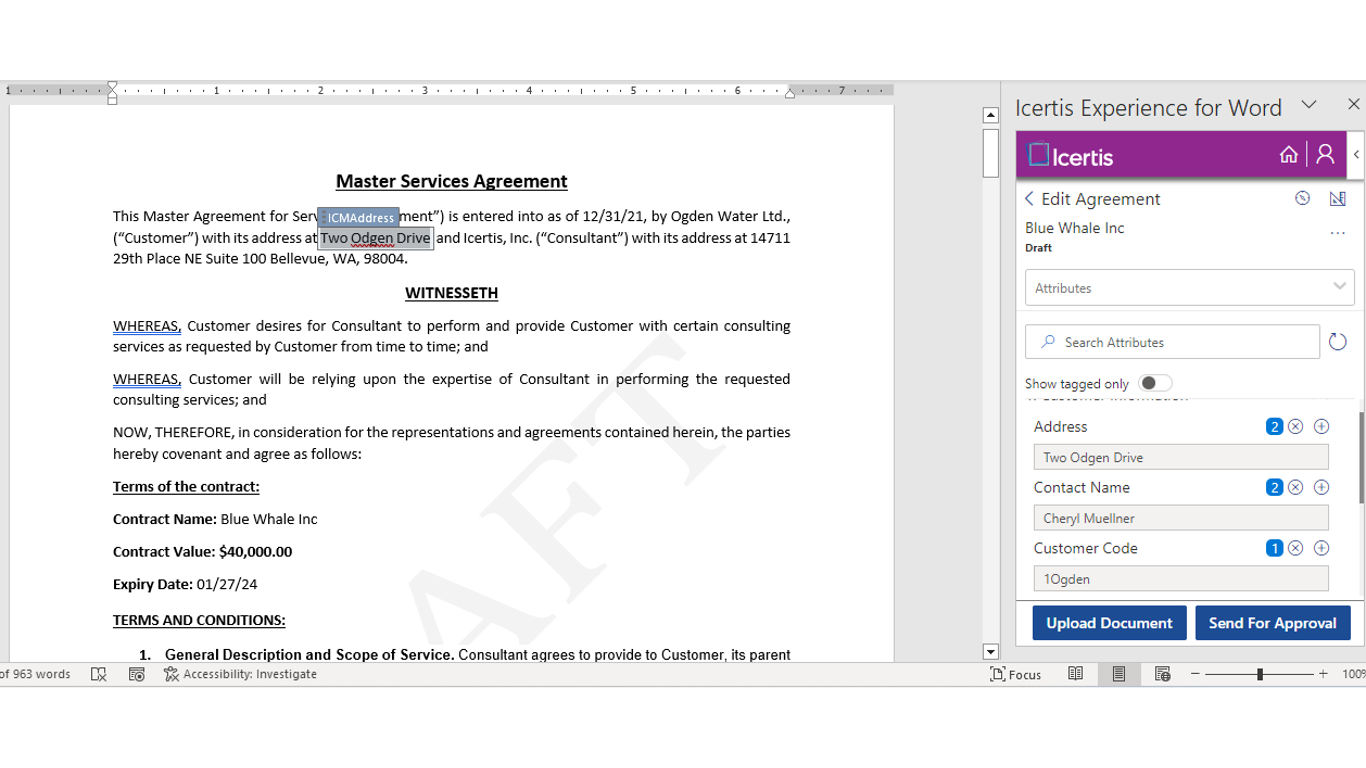1366x768 pixels.
Task: Open the three-dot menu for Blue Whale Inc
Action: tap(1337, 234)
